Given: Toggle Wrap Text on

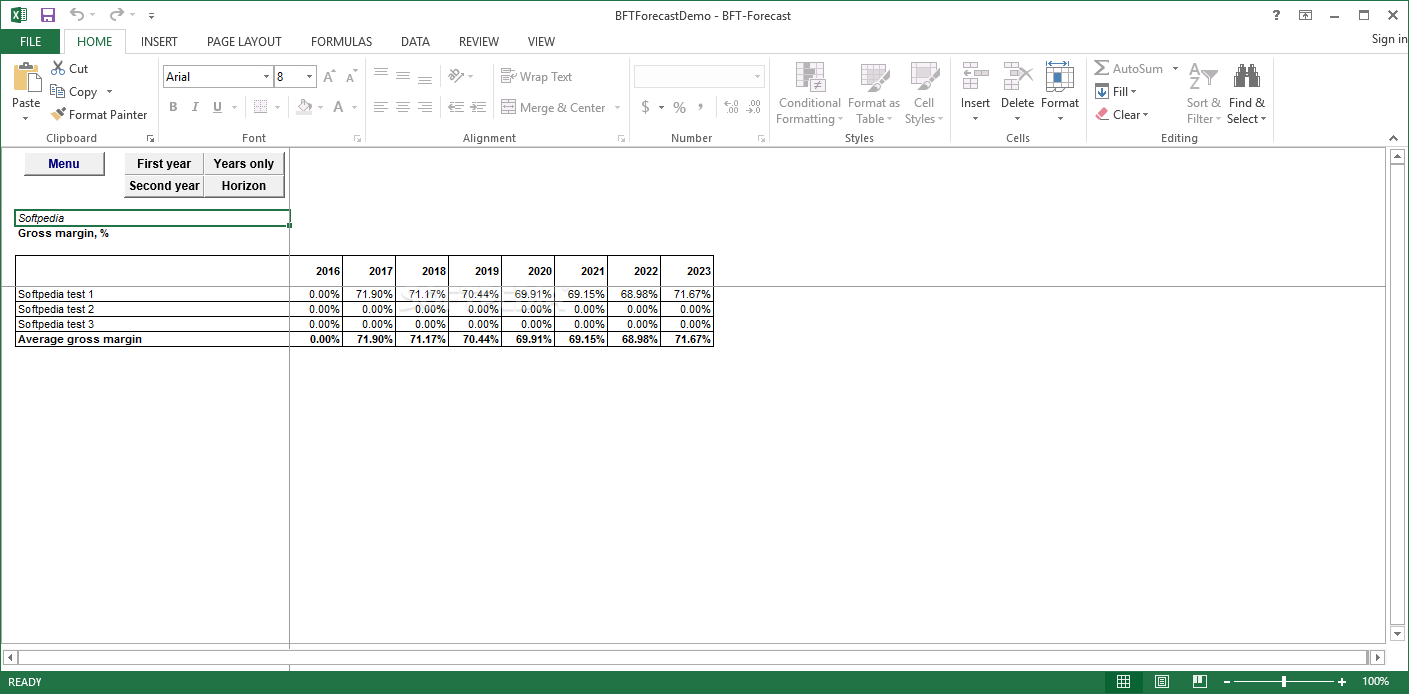Looking at the screenshot, I should coord(536,77).
